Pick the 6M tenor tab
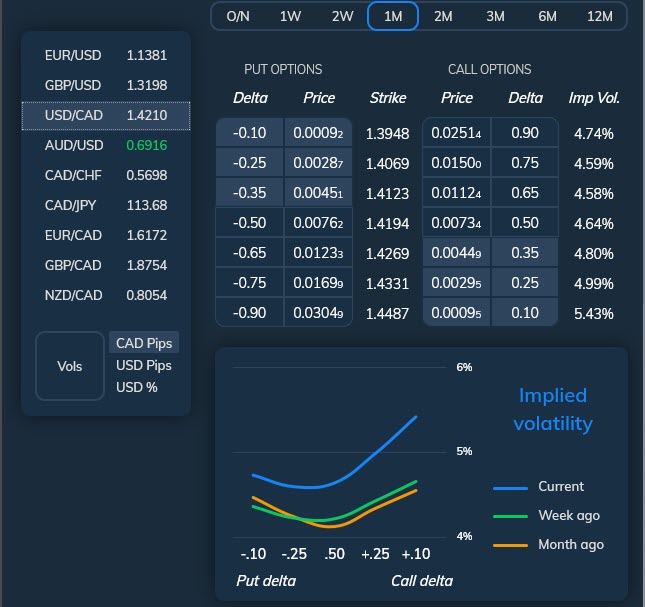 click(x=548, y=16)
